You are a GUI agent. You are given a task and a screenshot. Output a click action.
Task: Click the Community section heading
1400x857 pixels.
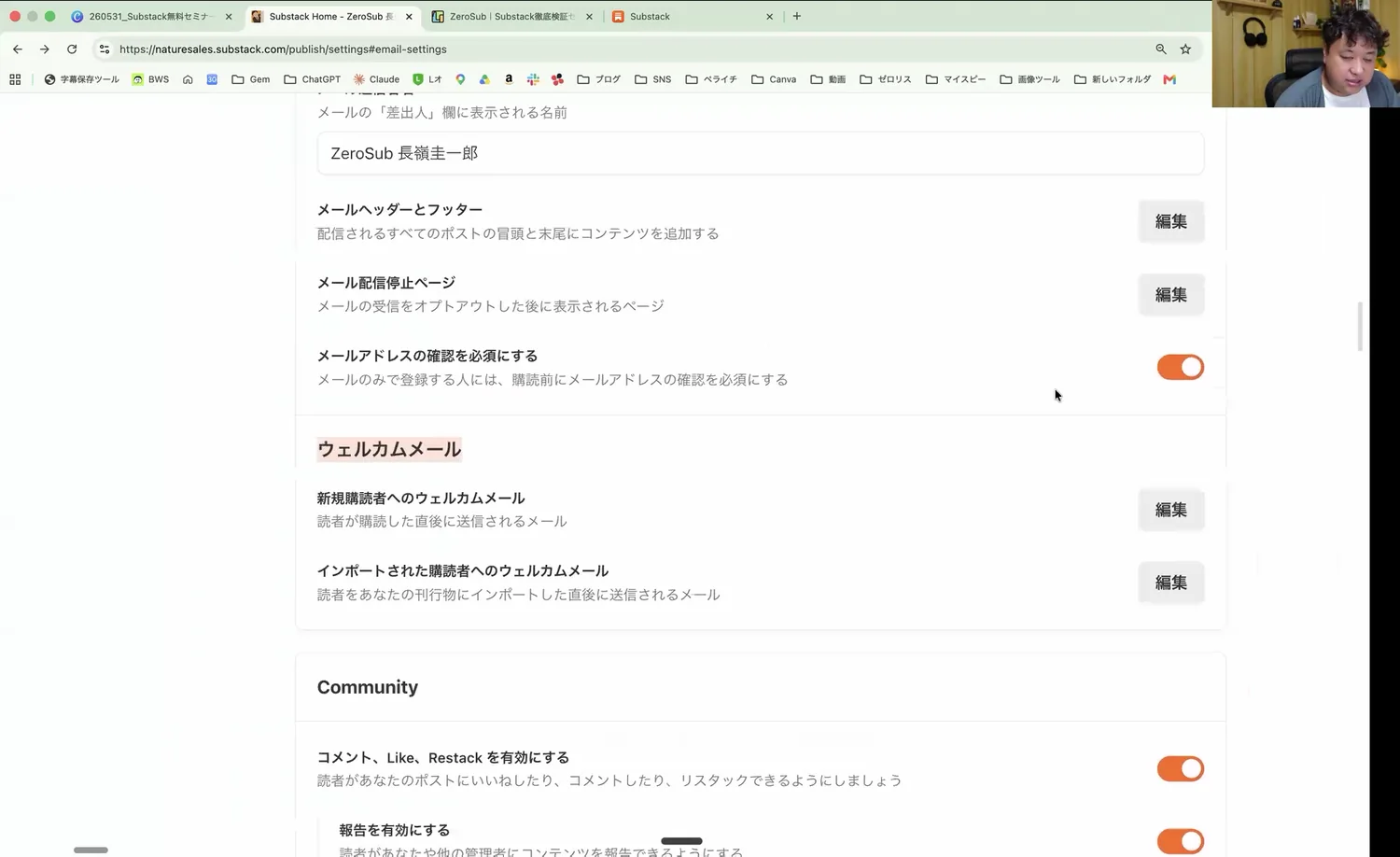coord(368,687)
